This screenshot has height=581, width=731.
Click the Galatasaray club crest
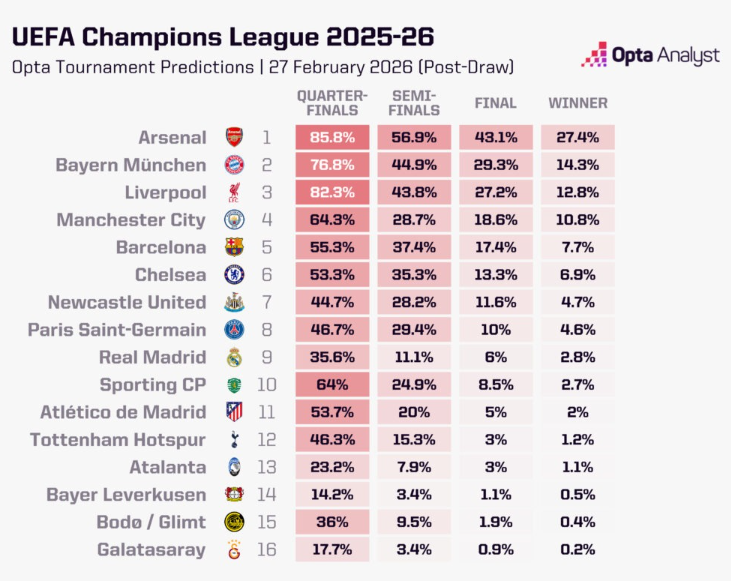click(233, 549)
